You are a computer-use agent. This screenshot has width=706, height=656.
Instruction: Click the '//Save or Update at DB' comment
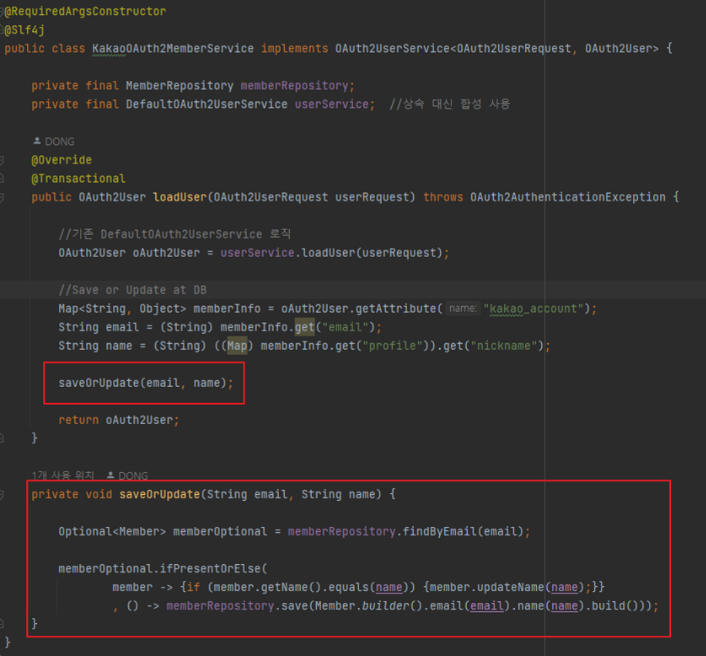pos(132,290)
